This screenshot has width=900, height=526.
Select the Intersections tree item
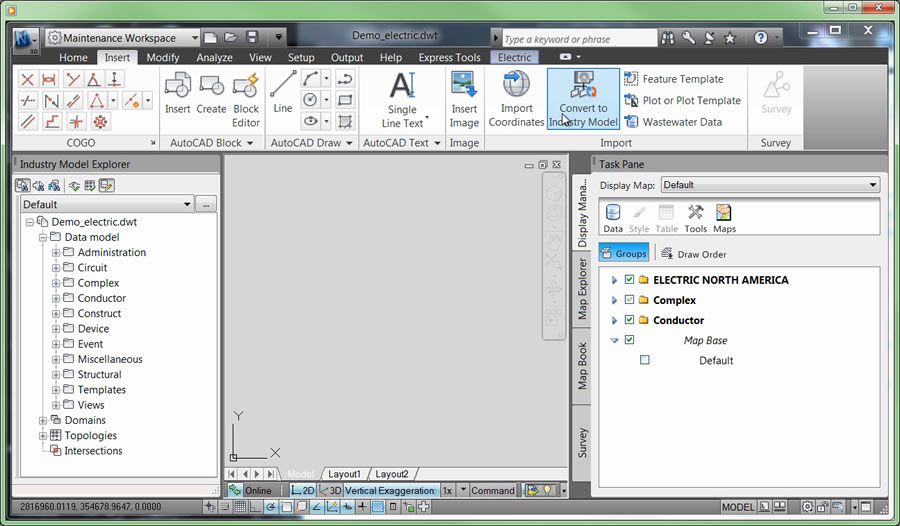pyautogui.click(x=93, y=451)
